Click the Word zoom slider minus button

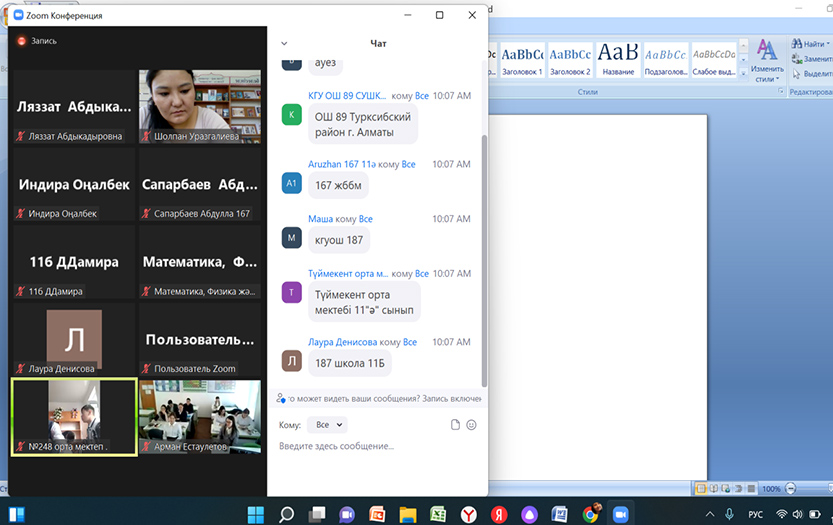tap(791, 489)
